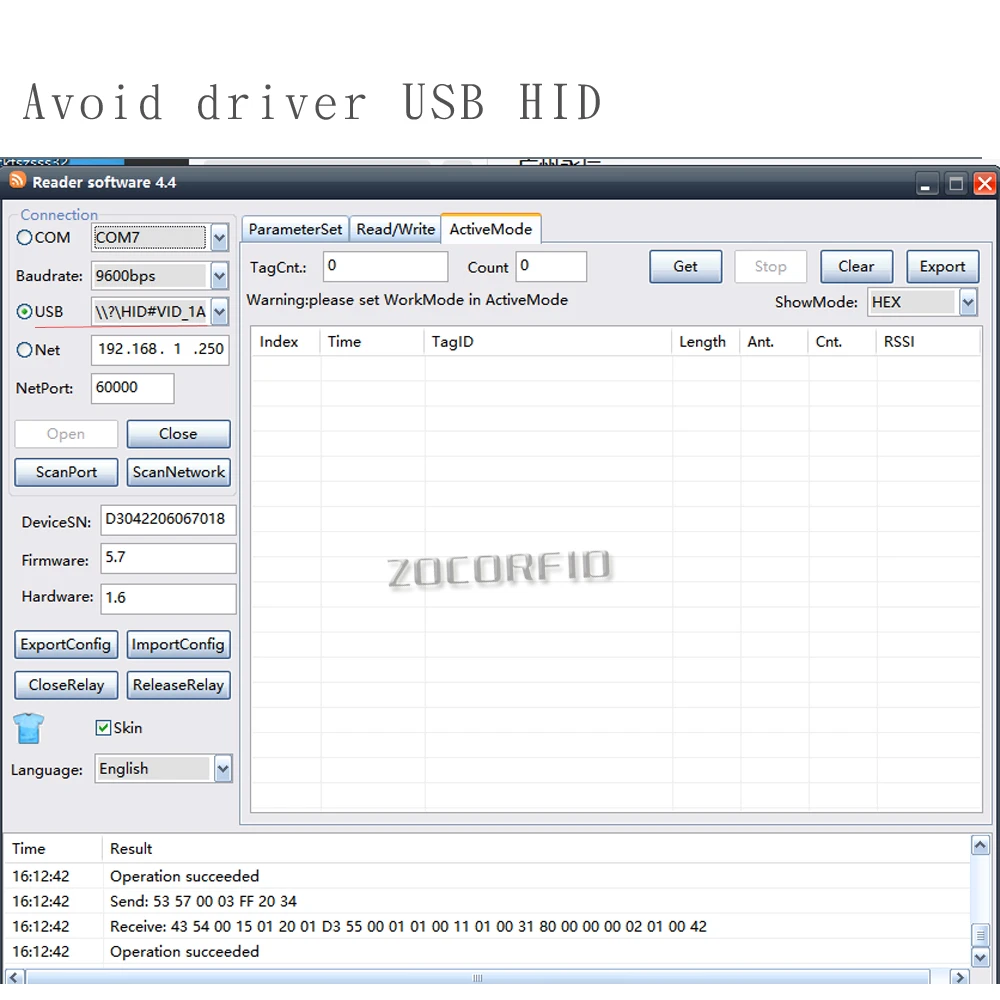Click the ReleaseRelay button

(178, 685)
